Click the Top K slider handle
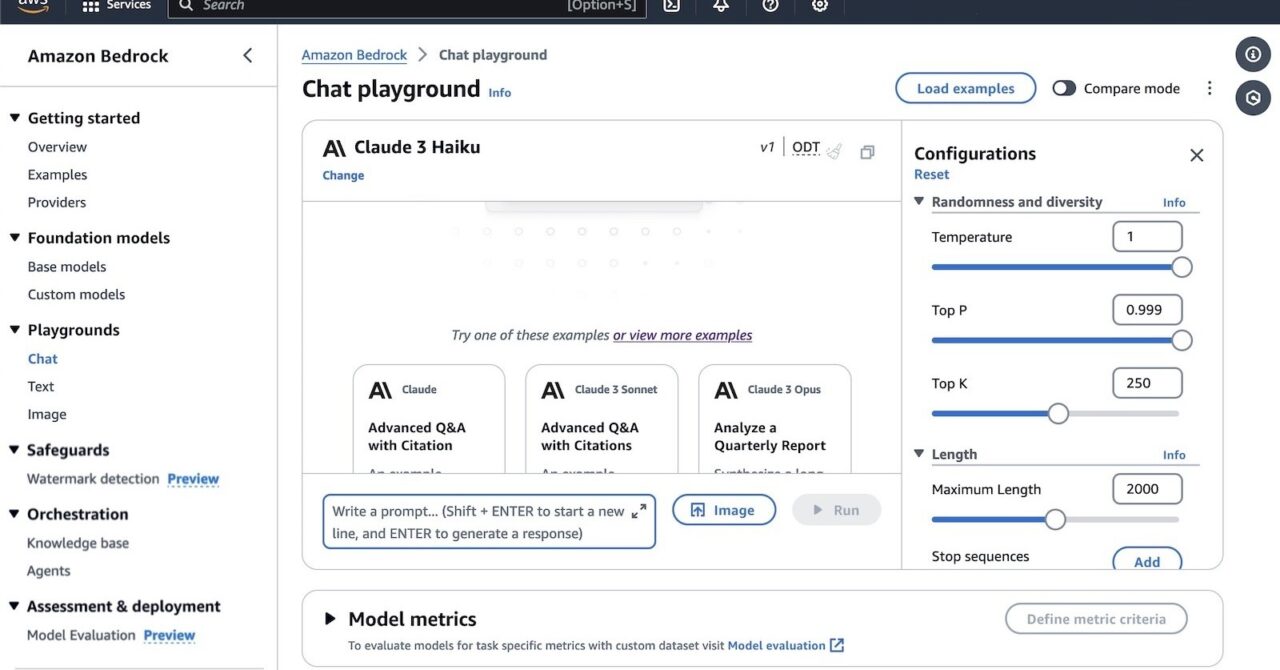Screen dimensions: 1280x670 pyautogui.click(x=1058, y=413)
